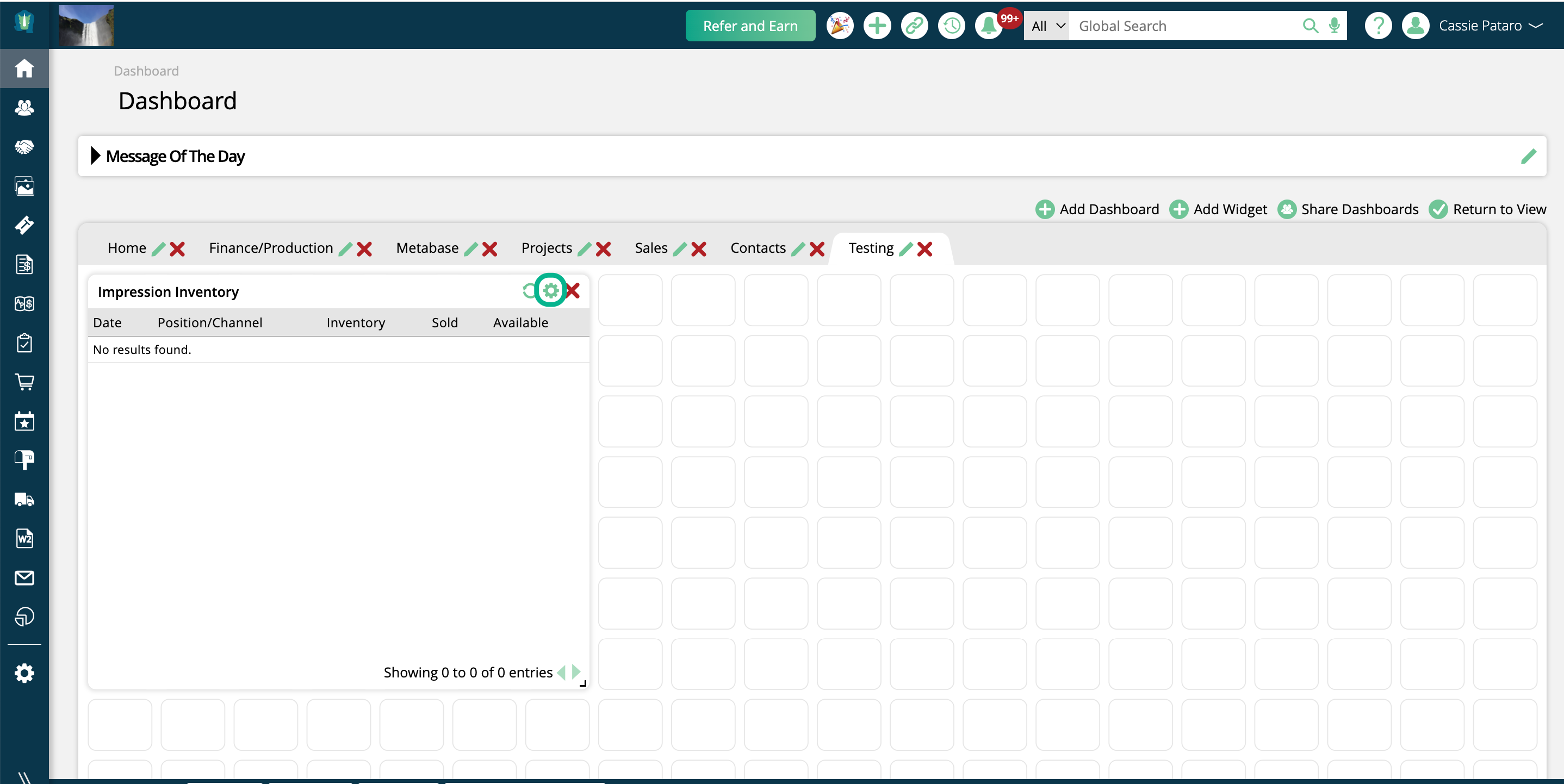Refresh the Impression Inventory widget
Image resolution: width=1564 pixels, height=784 pixels.
[529, 291]
